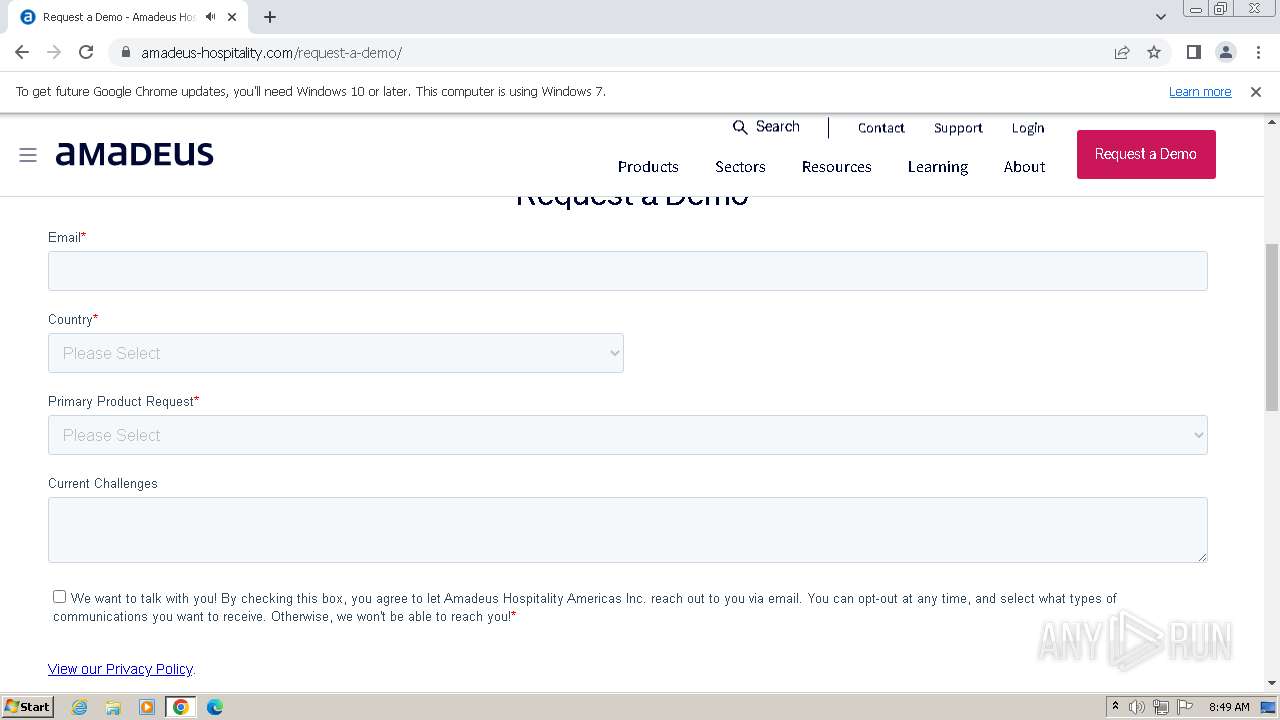Click the page vertical scrollbar thumb

pyautogui.click(x=1272, y=326)
